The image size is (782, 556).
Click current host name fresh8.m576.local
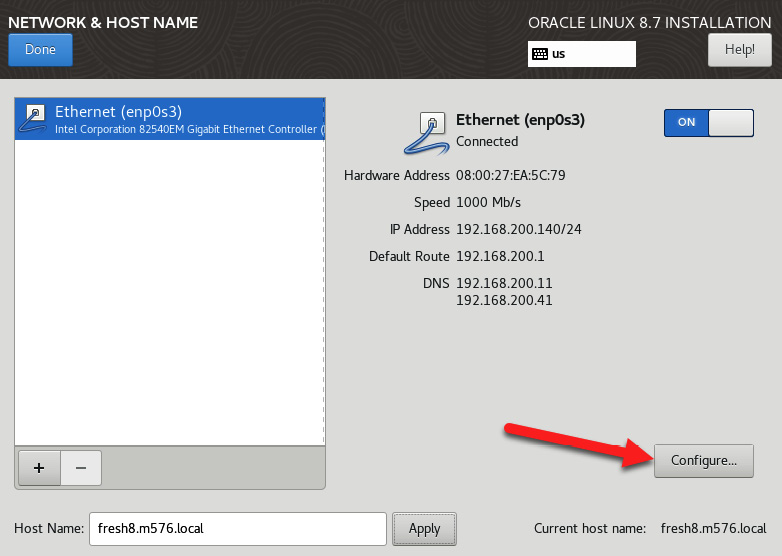pos(713,529)
